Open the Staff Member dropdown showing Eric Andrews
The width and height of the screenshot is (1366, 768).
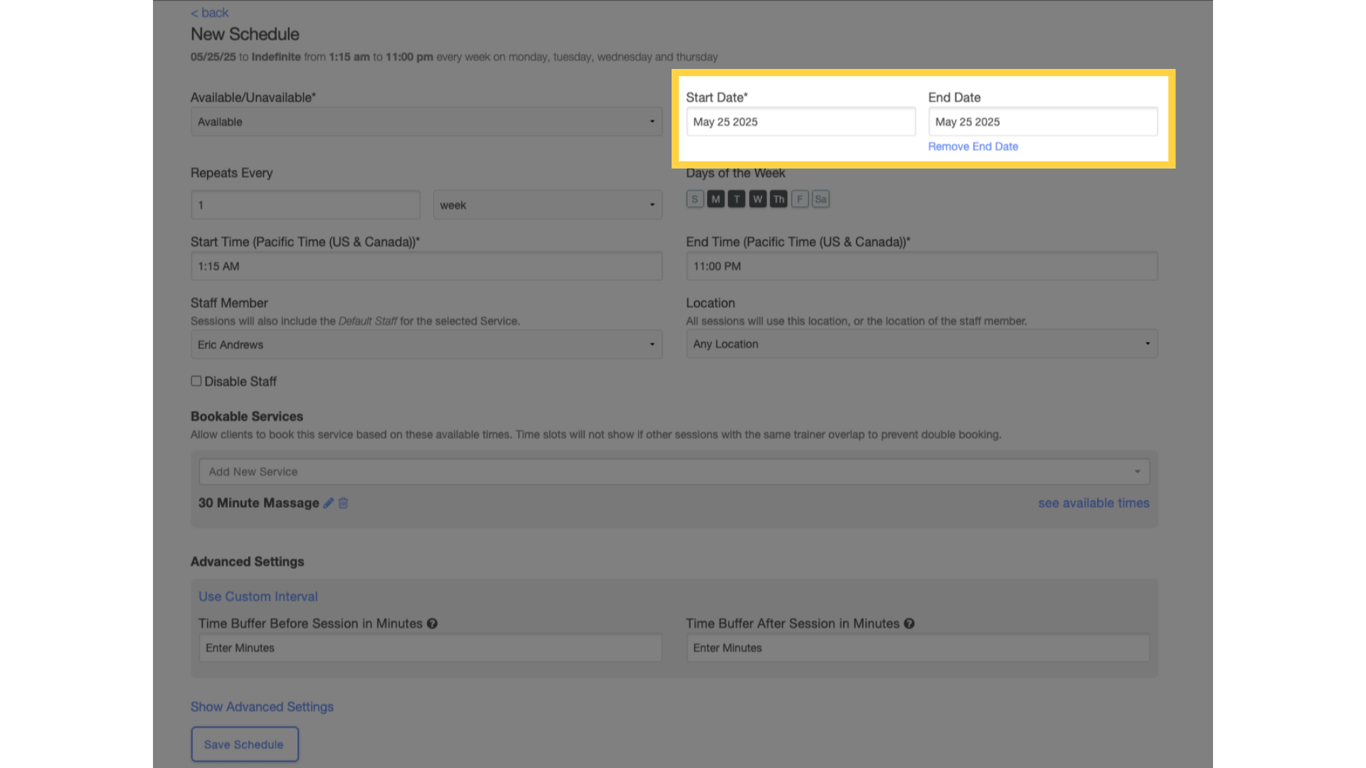[x=425, y=344]
